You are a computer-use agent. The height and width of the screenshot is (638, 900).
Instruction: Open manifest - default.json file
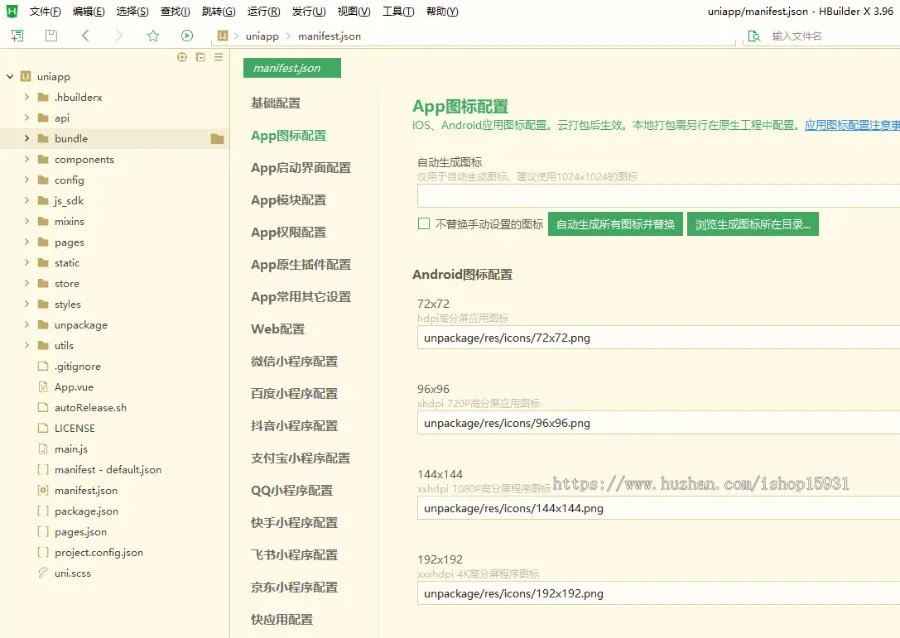pos(108,469)
